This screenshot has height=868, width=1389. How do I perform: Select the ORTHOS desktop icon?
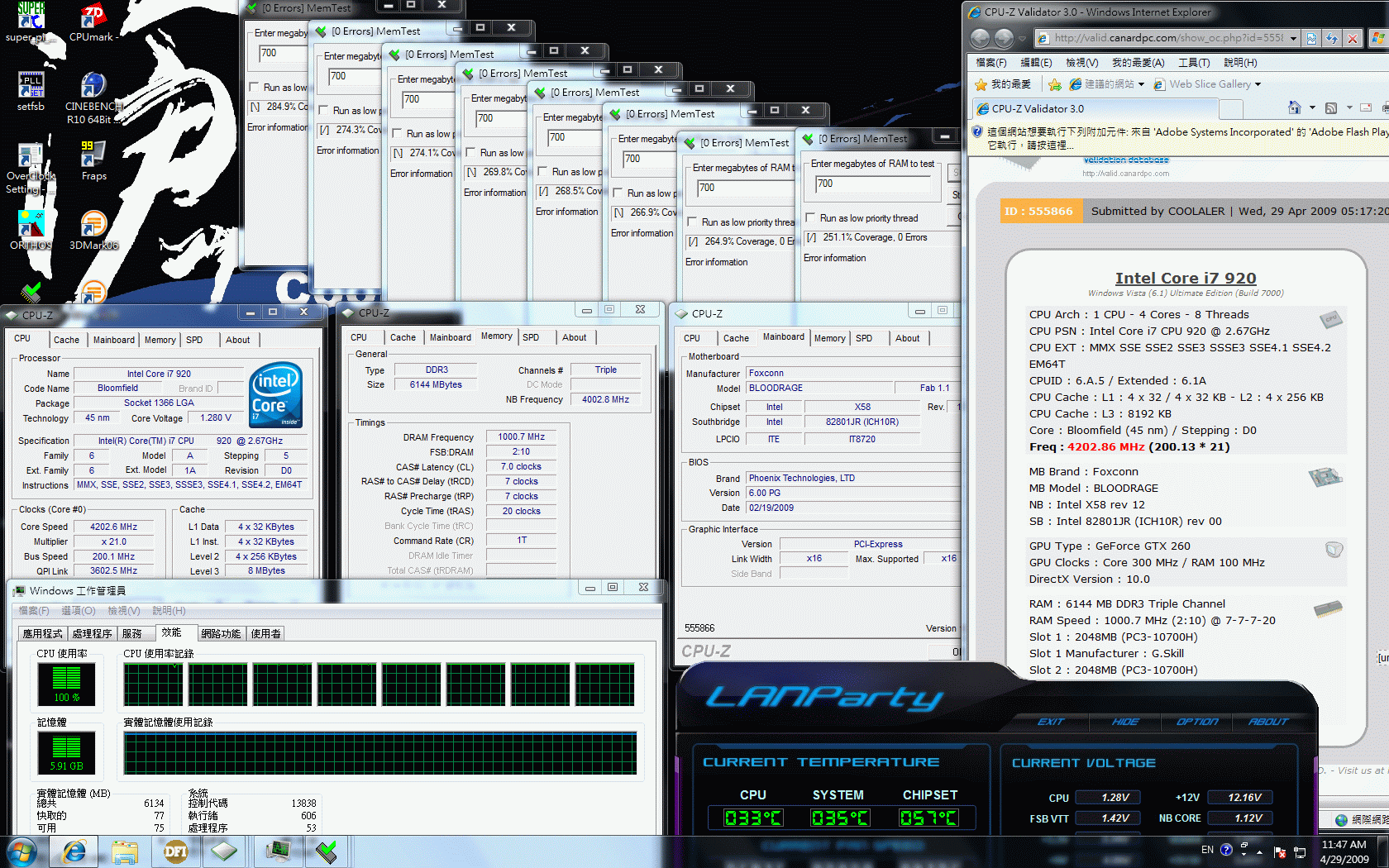[31, 231]
